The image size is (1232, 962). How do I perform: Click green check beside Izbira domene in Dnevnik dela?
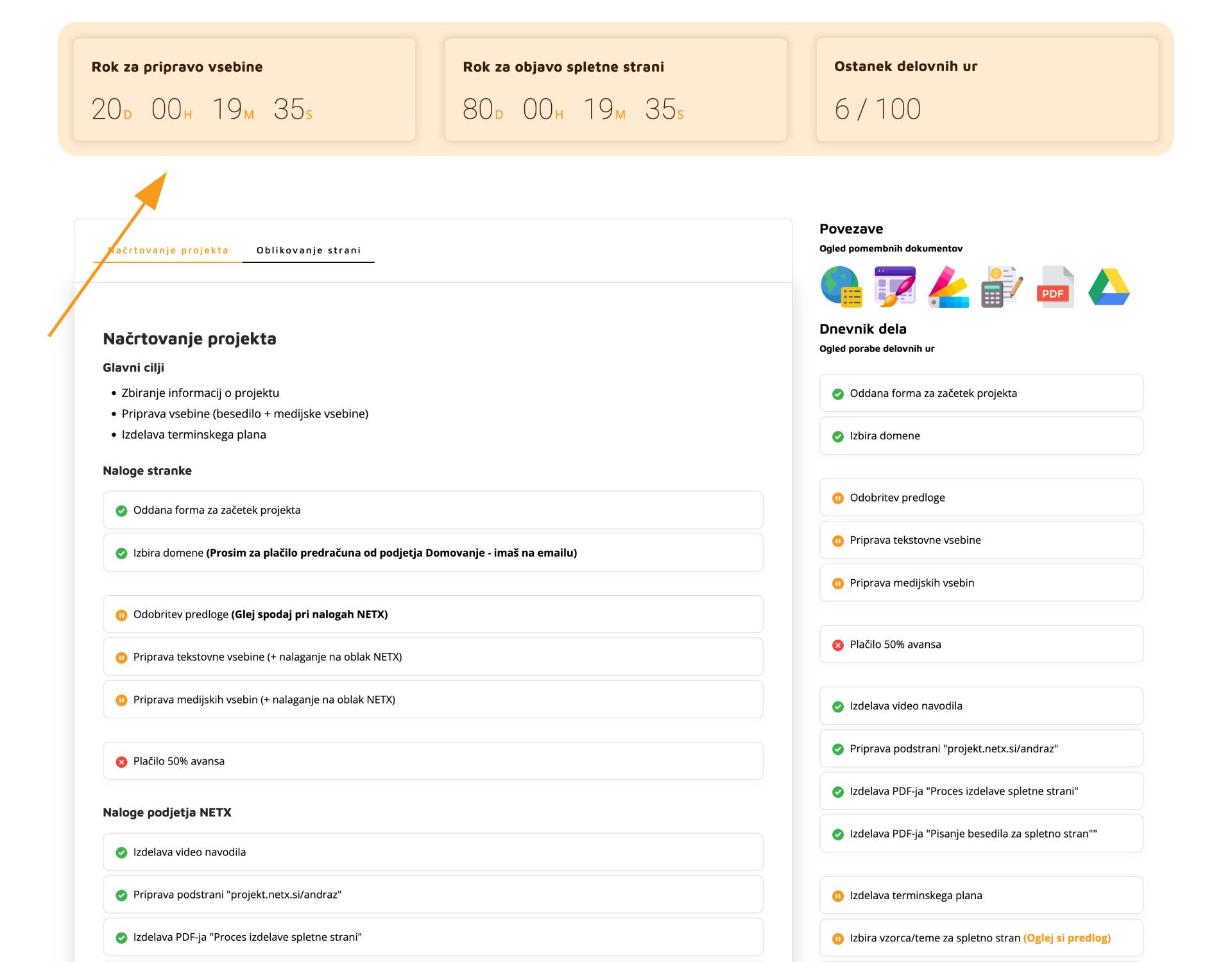[x=837, y=437]
